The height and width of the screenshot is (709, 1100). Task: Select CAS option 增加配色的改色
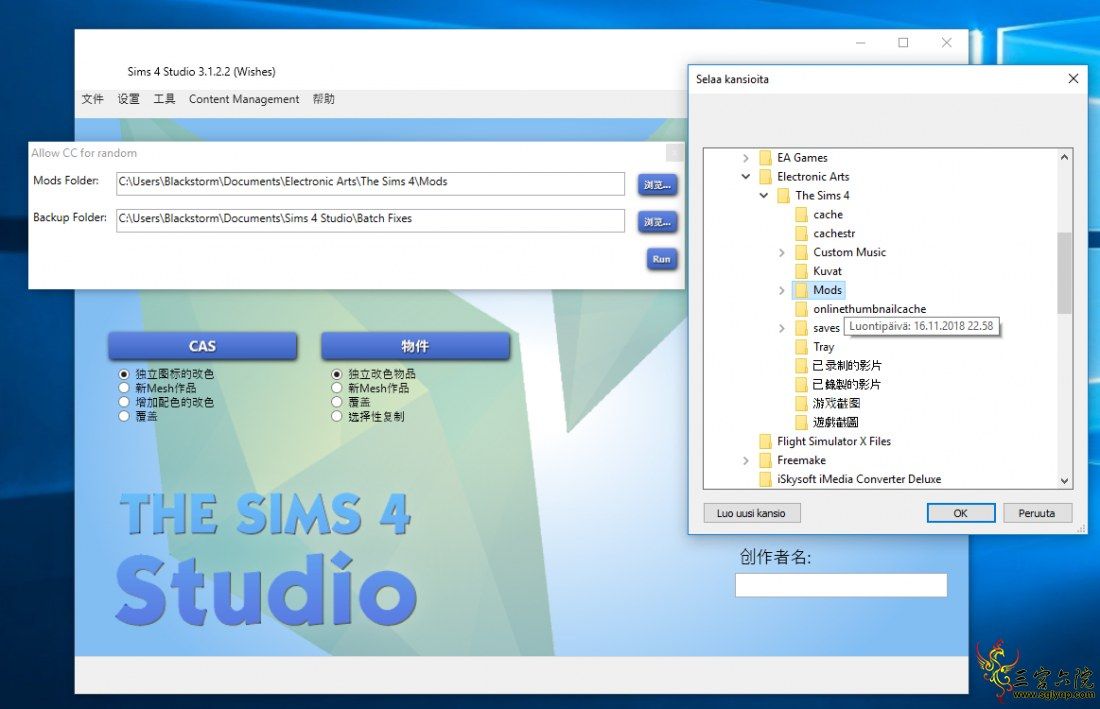[124, 402]
